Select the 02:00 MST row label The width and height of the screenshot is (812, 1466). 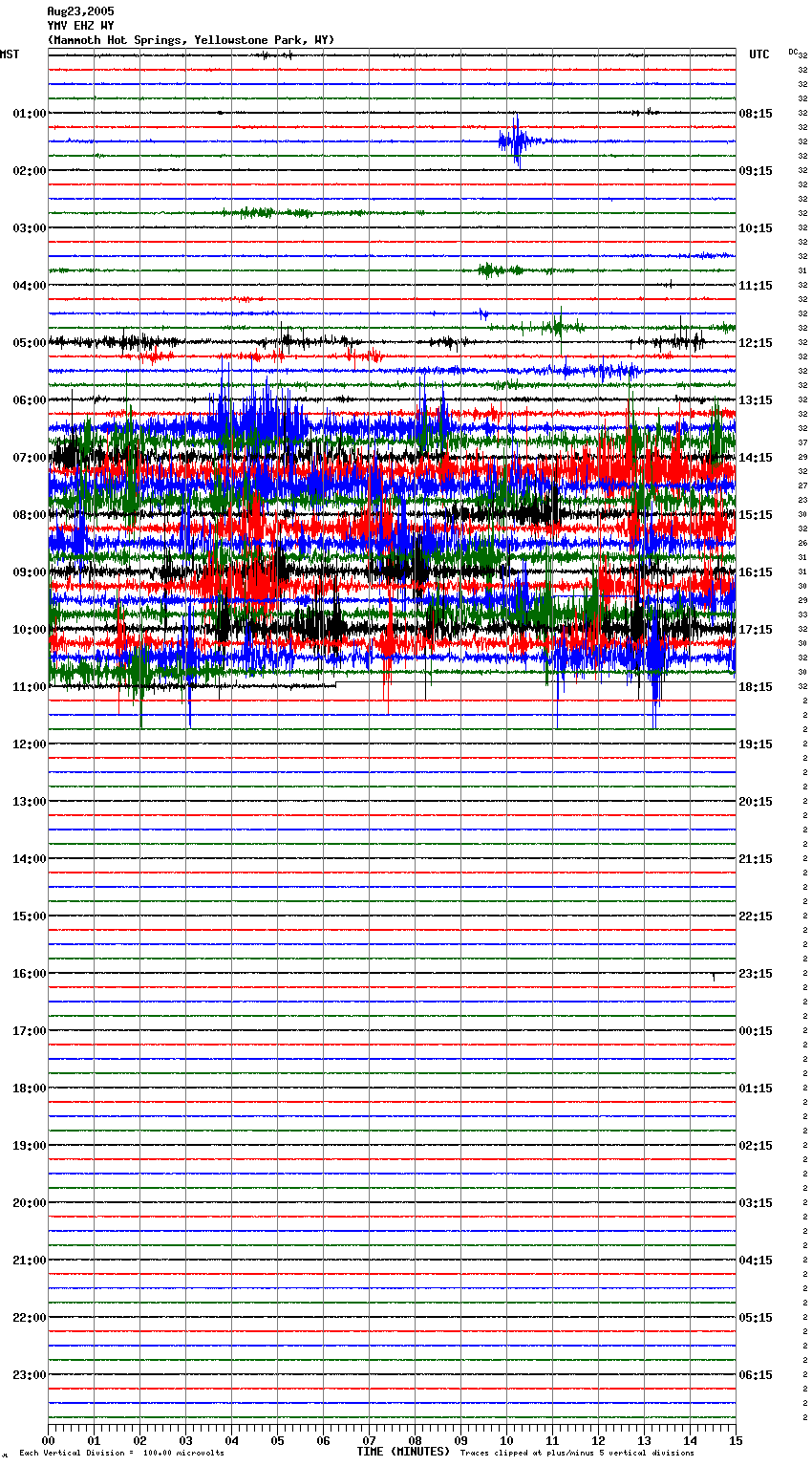pos(30,171)
